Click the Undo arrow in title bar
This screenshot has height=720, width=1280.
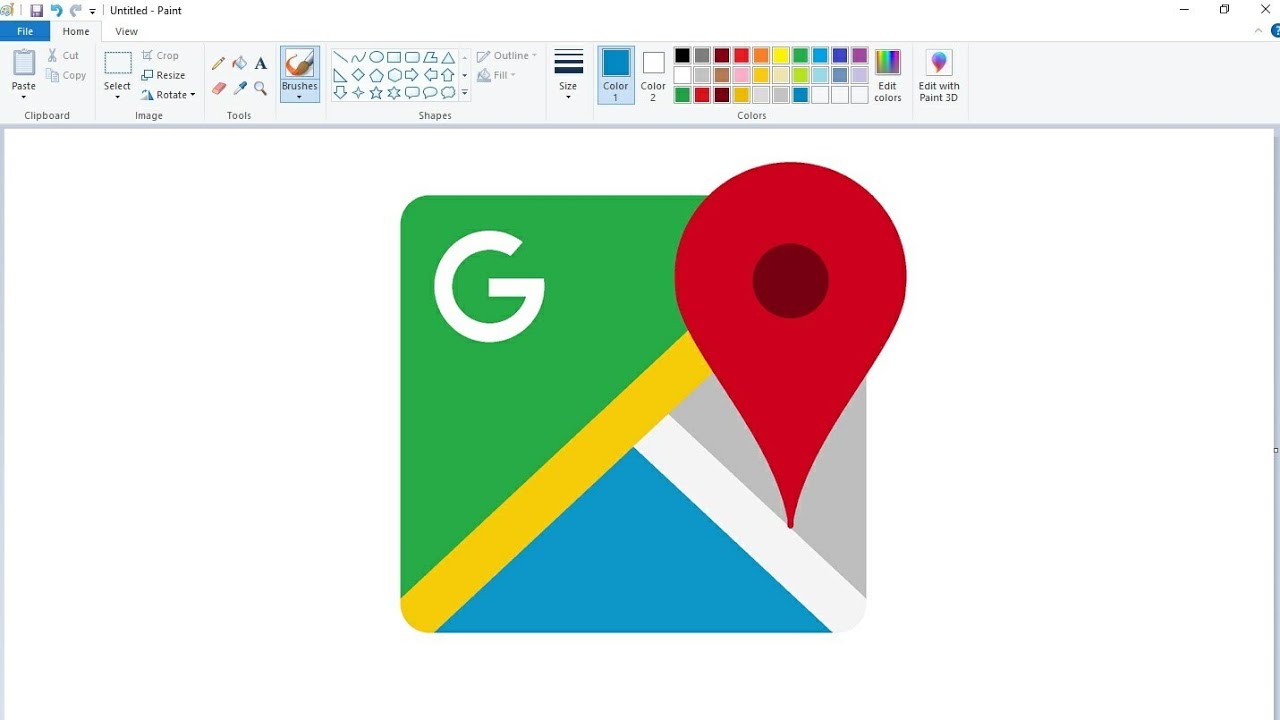[56, 10]
